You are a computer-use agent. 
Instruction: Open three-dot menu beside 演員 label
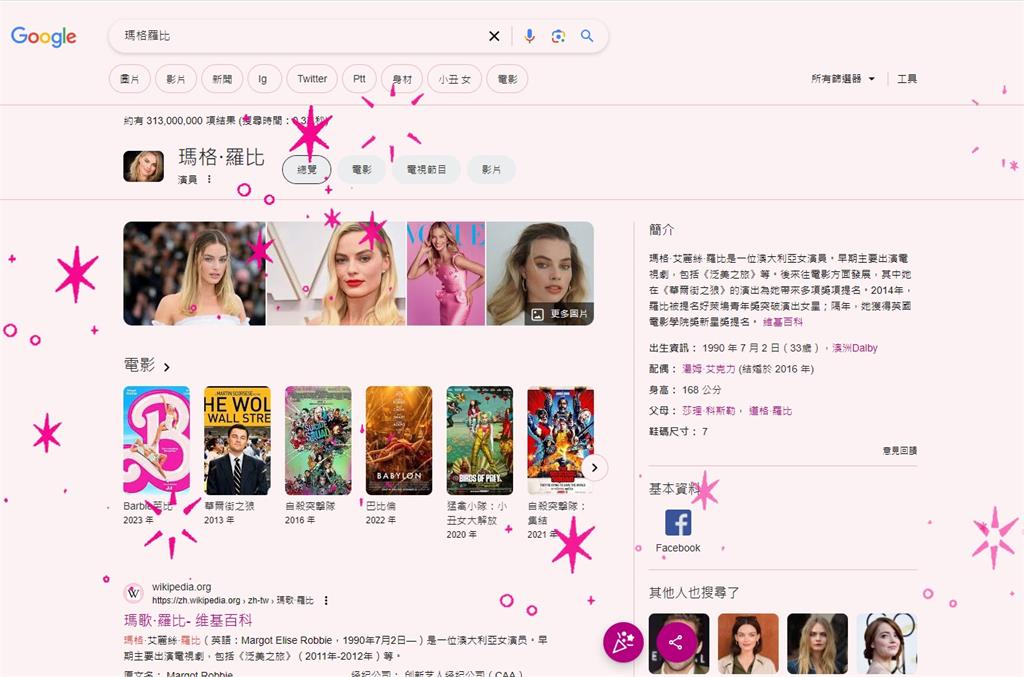coord(209,180)
